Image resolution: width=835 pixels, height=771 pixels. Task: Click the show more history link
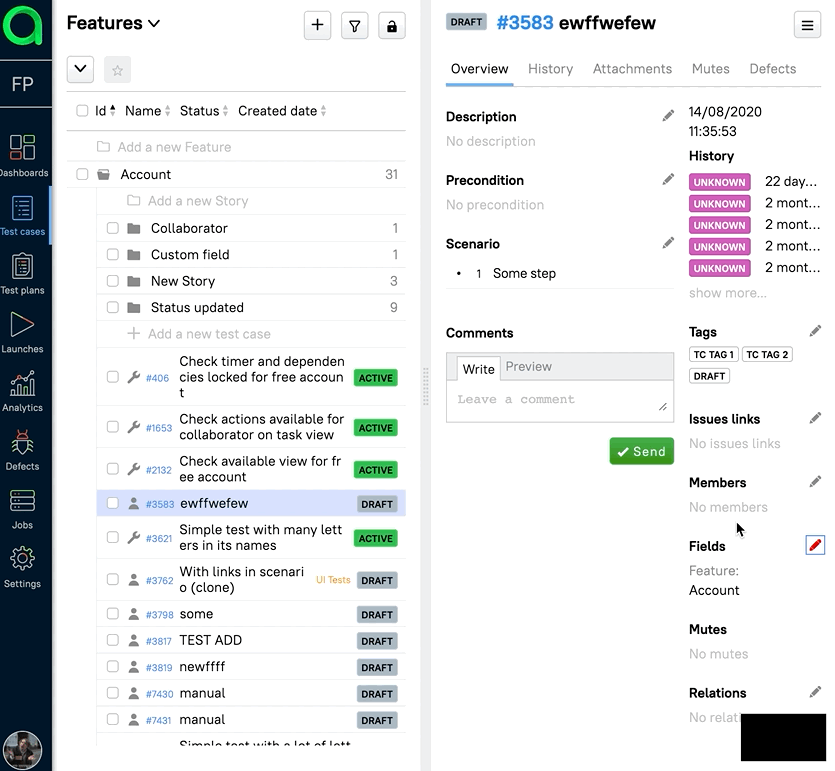click(727, 293)
